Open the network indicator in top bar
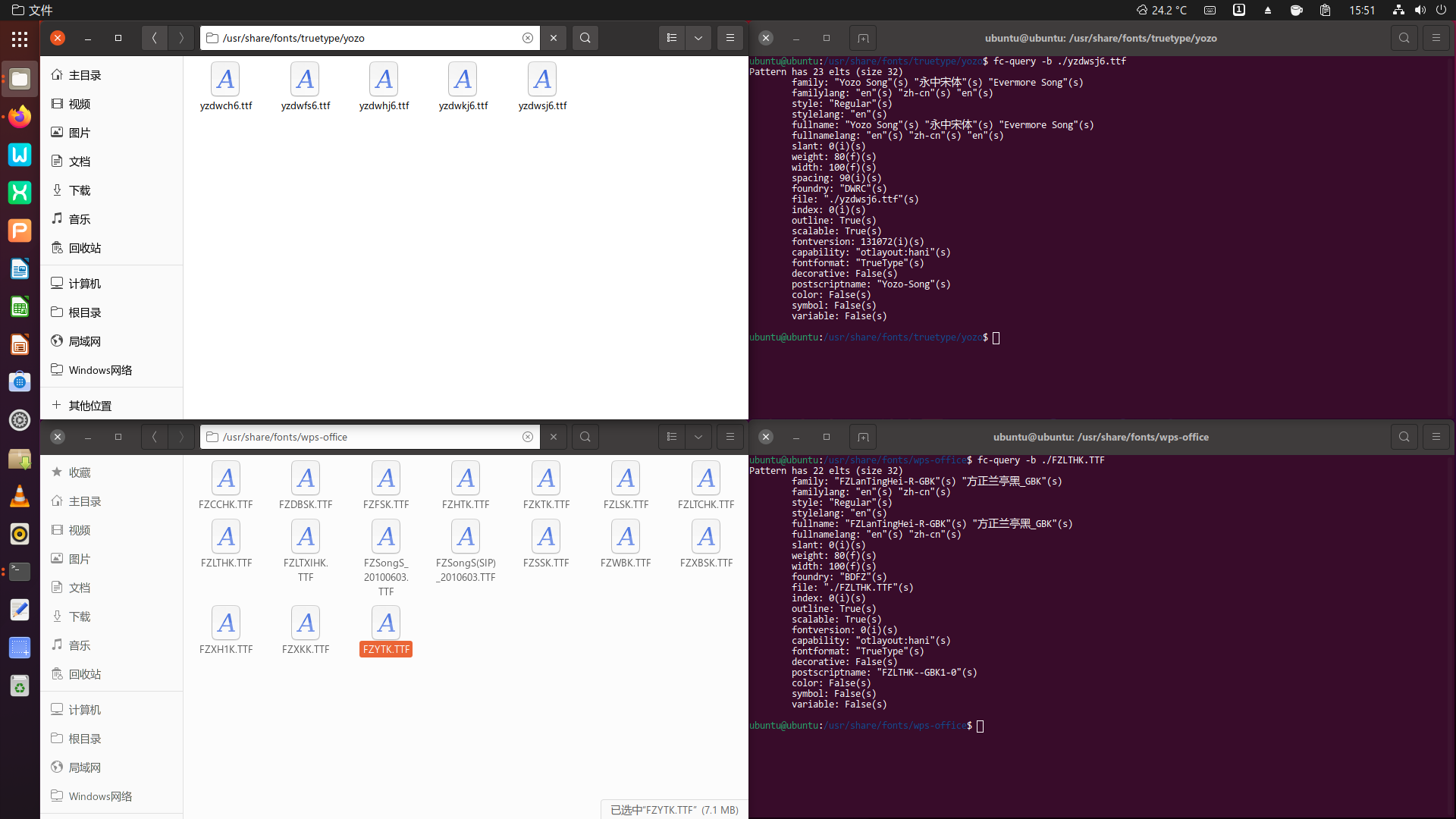1456x819 pixels. point(1398,10)
